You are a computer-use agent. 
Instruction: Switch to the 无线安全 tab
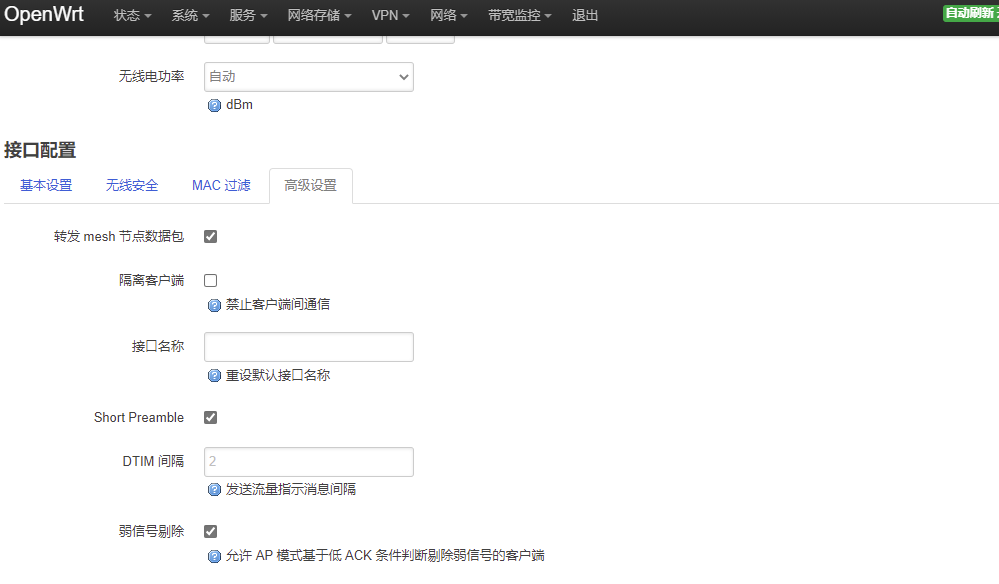[132, 185]
